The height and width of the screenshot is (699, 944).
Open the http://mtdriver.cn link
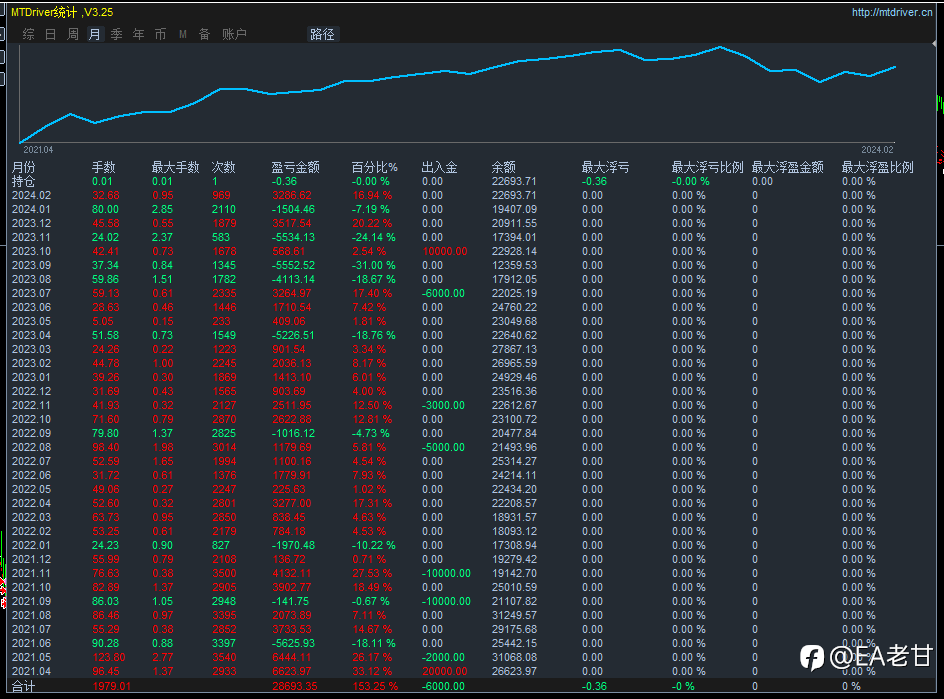tap(893, 12)
